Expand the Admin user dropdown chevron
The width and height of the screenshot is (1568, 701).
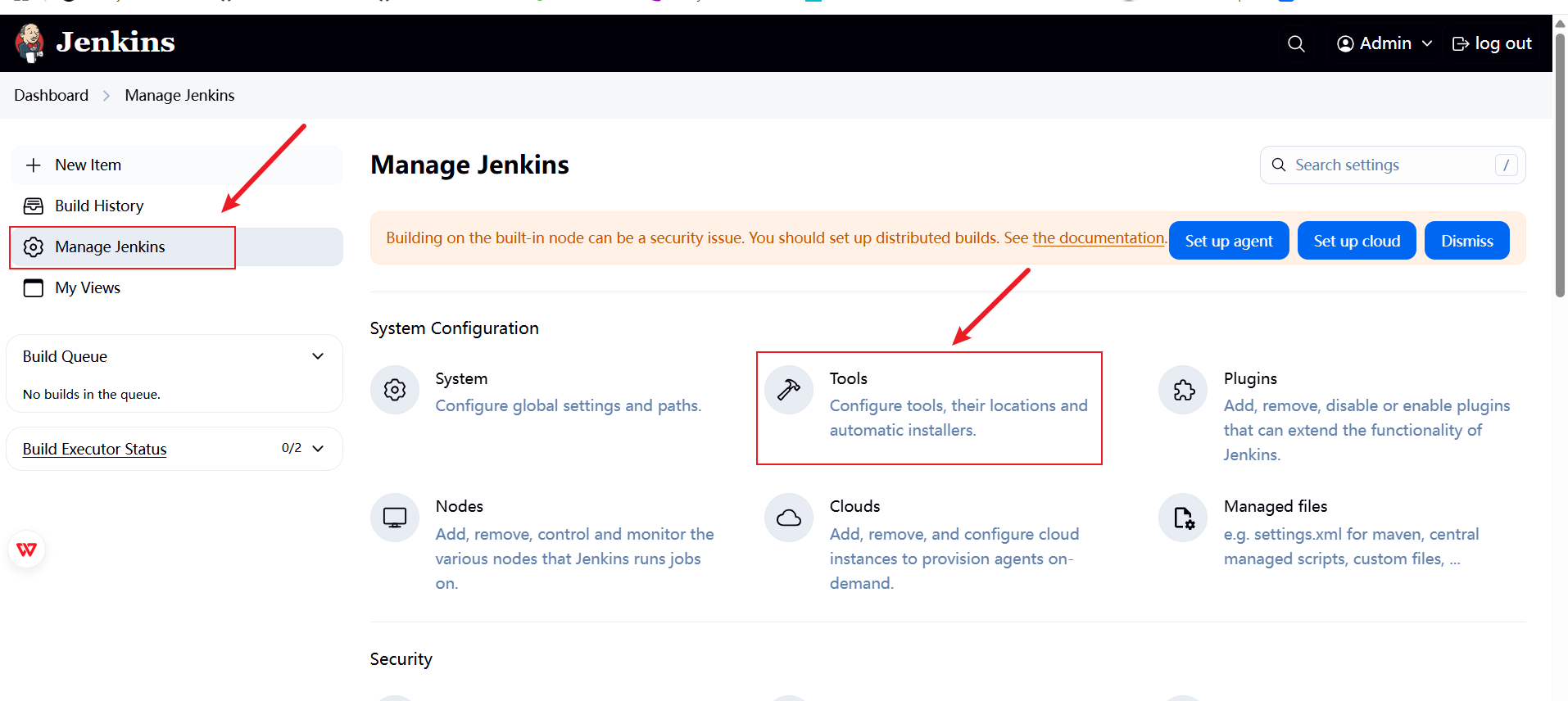tap(1427, 43)
